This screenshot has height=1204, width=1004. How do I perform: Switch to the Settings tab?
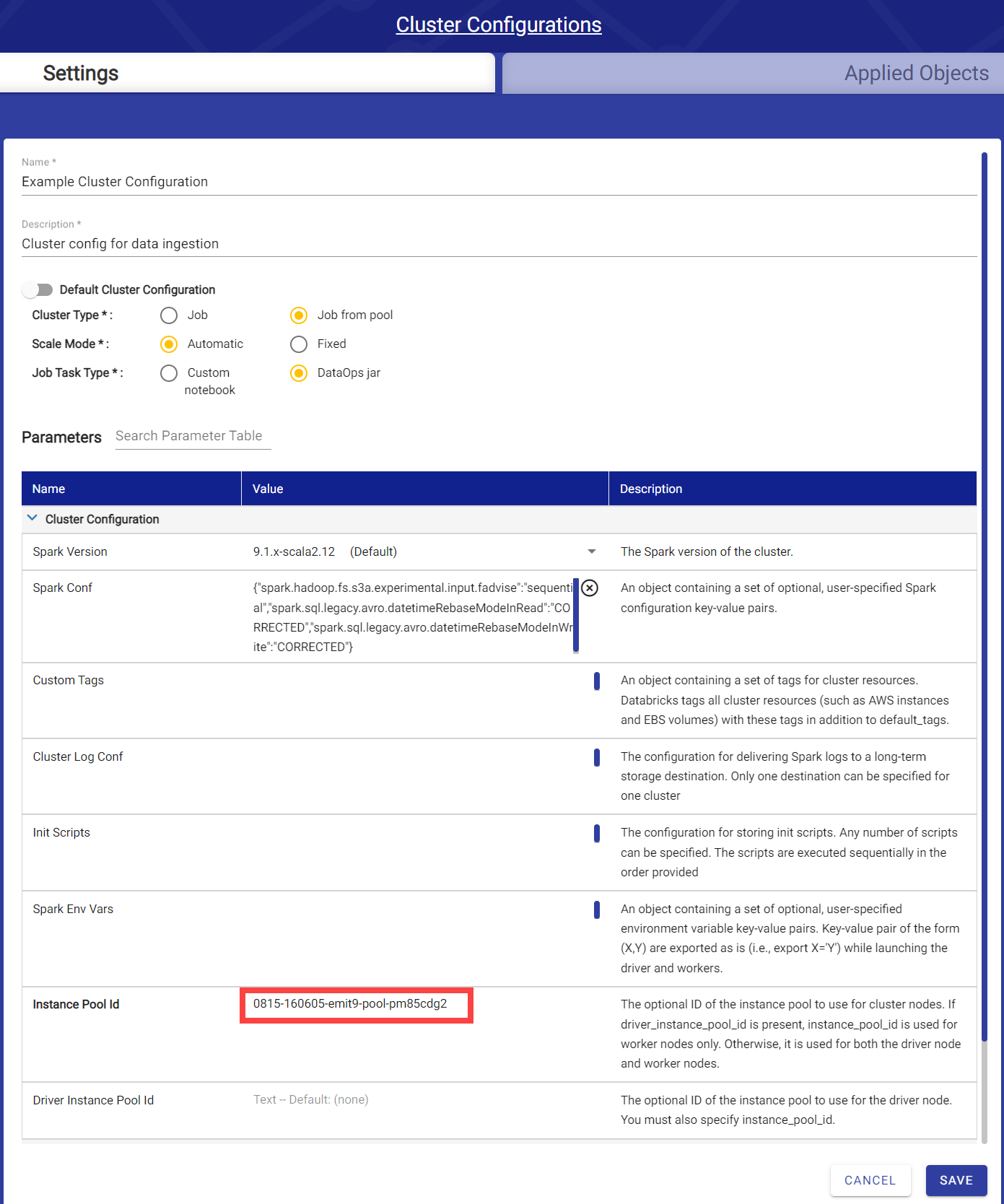pos(247,73)
